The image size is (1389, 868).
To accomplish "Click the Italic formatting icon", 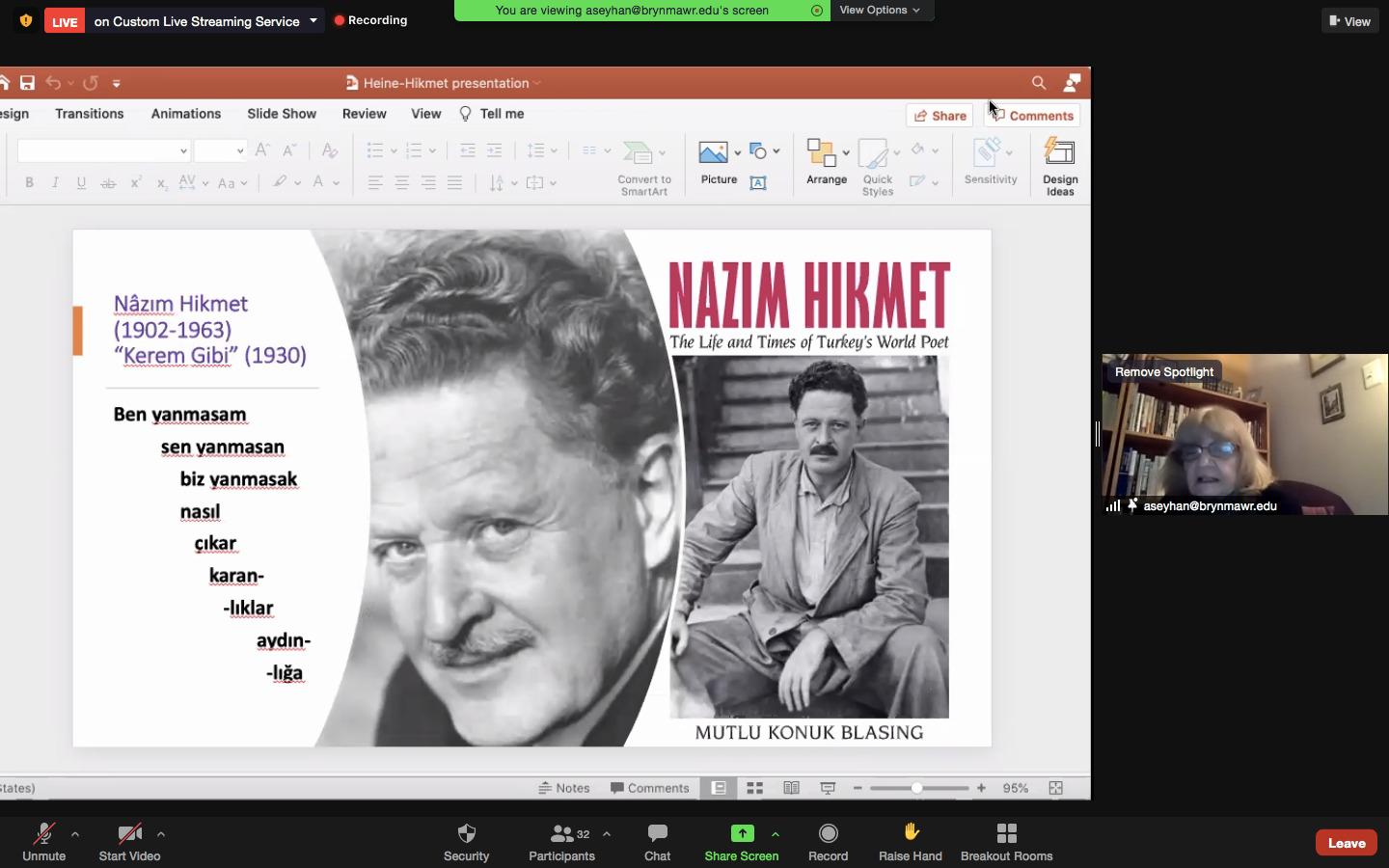I will [55, 182].
